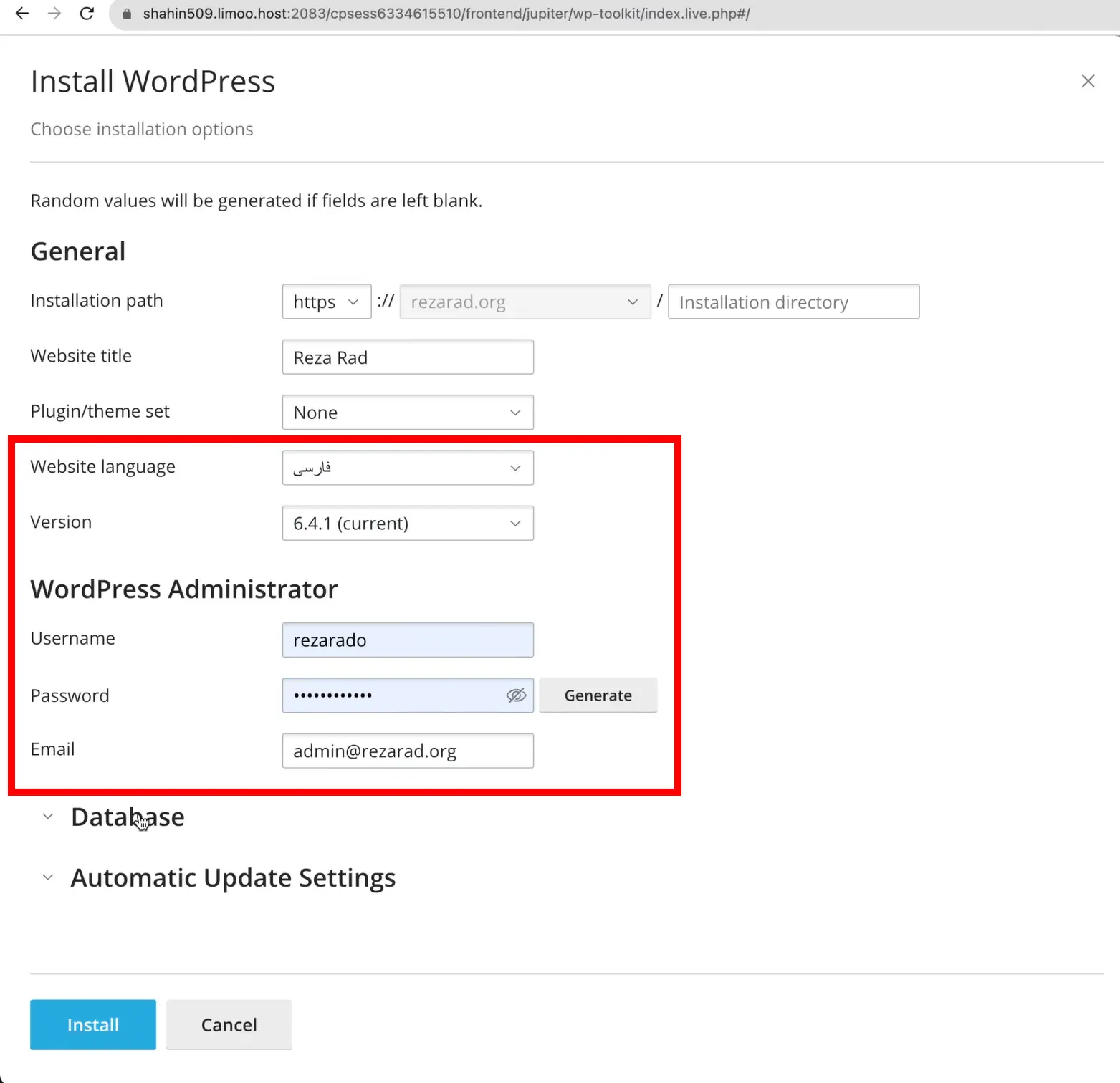Open the https protocol dropdown
Screen dimensions: 1120x1083
(327, 302)
